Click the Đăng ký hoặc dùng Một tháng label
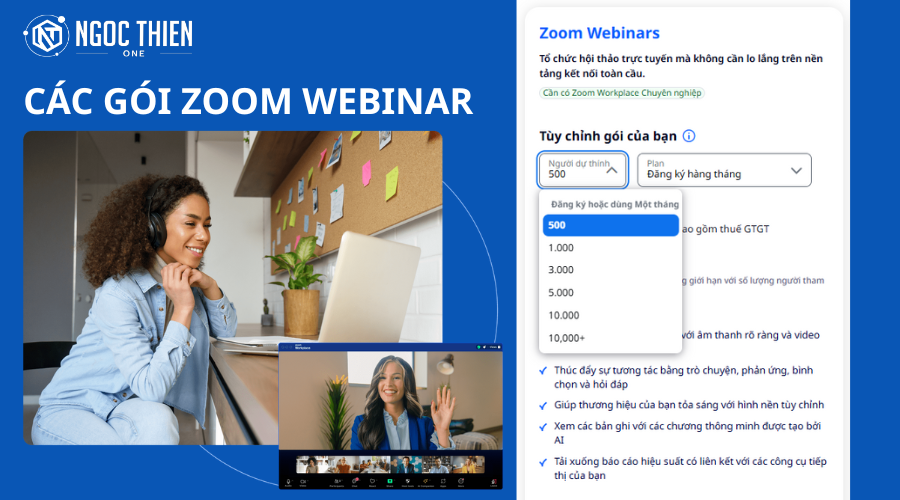This screenshot has width=900, height=500. 615,204
